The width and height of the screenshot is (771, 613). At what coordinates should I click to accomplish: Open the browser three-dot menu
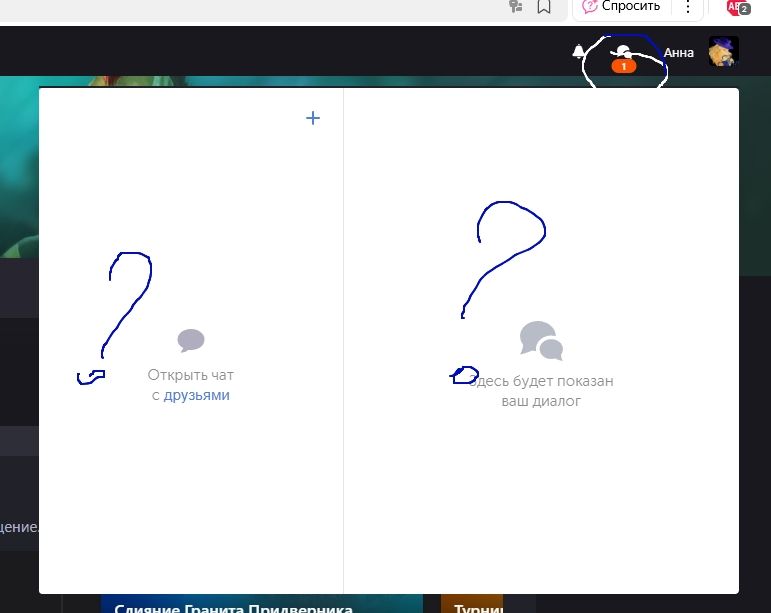coord(688,7)
